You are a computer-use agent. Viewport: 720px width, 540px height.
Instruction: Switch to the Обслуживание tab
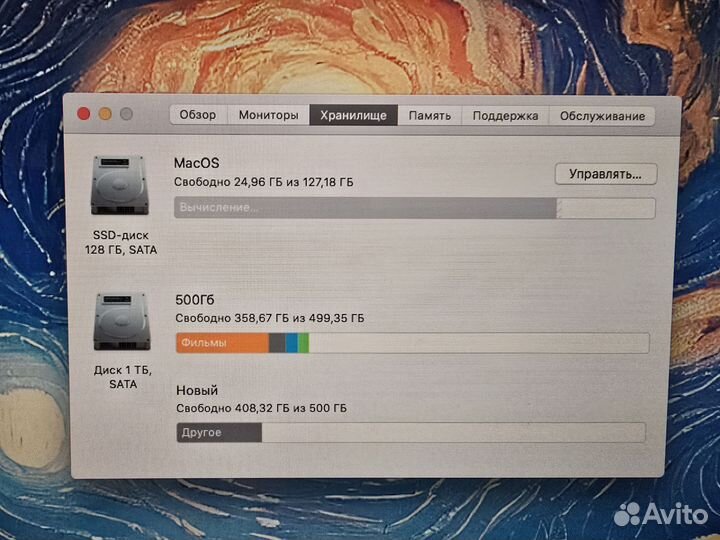(602, 116)
